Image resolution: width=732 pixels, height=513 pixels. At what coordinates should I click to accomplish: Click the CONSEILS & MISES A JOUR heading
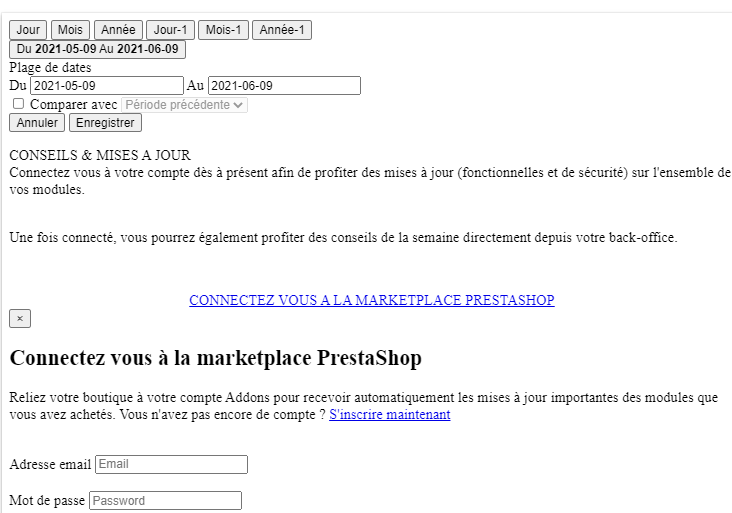tap(100, 155)
